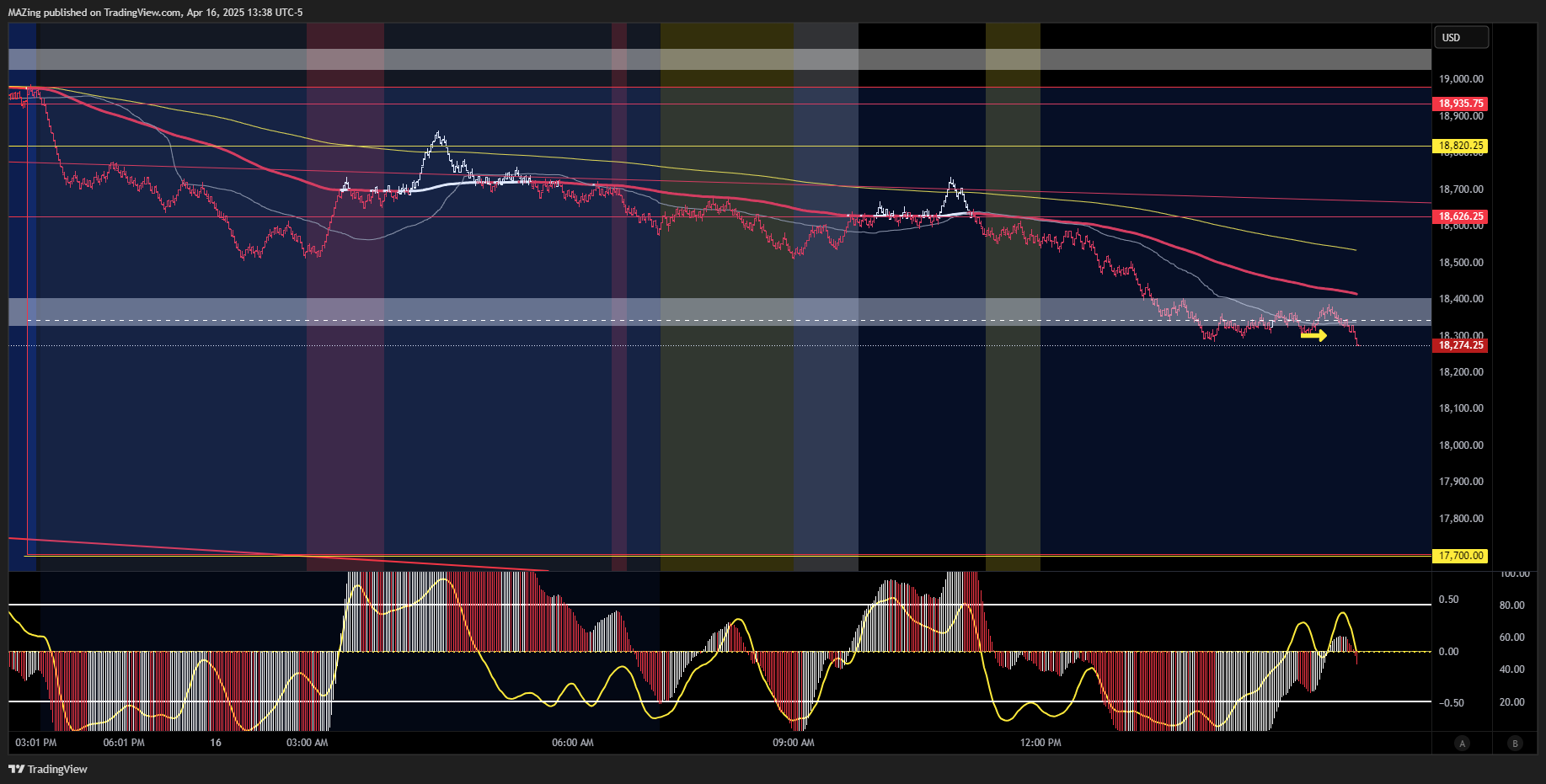Click the 40.00 indicator scale value

coord(1512,669)
